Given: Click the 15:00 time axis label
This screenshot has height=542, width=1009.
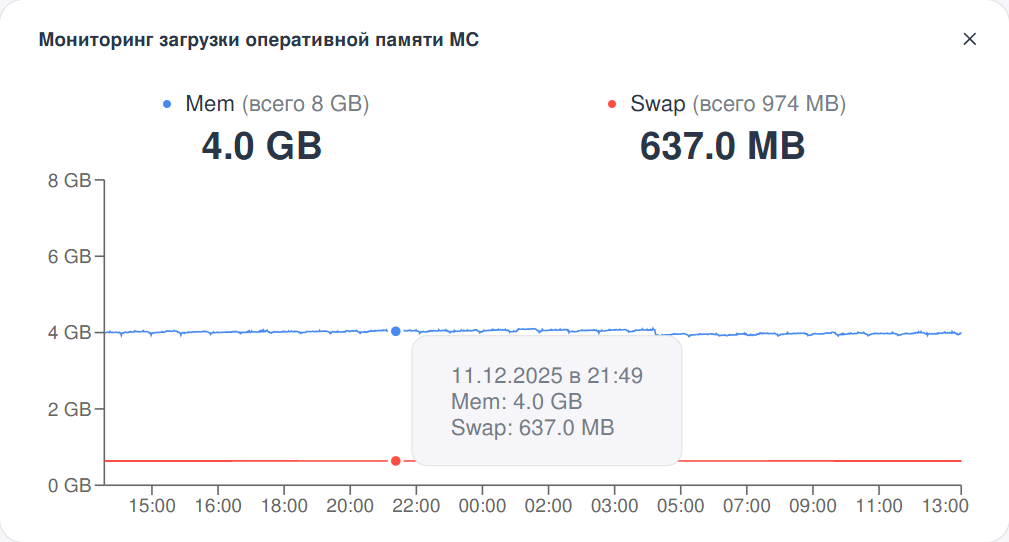Looking at the screenshot, I should coord(152,507).
